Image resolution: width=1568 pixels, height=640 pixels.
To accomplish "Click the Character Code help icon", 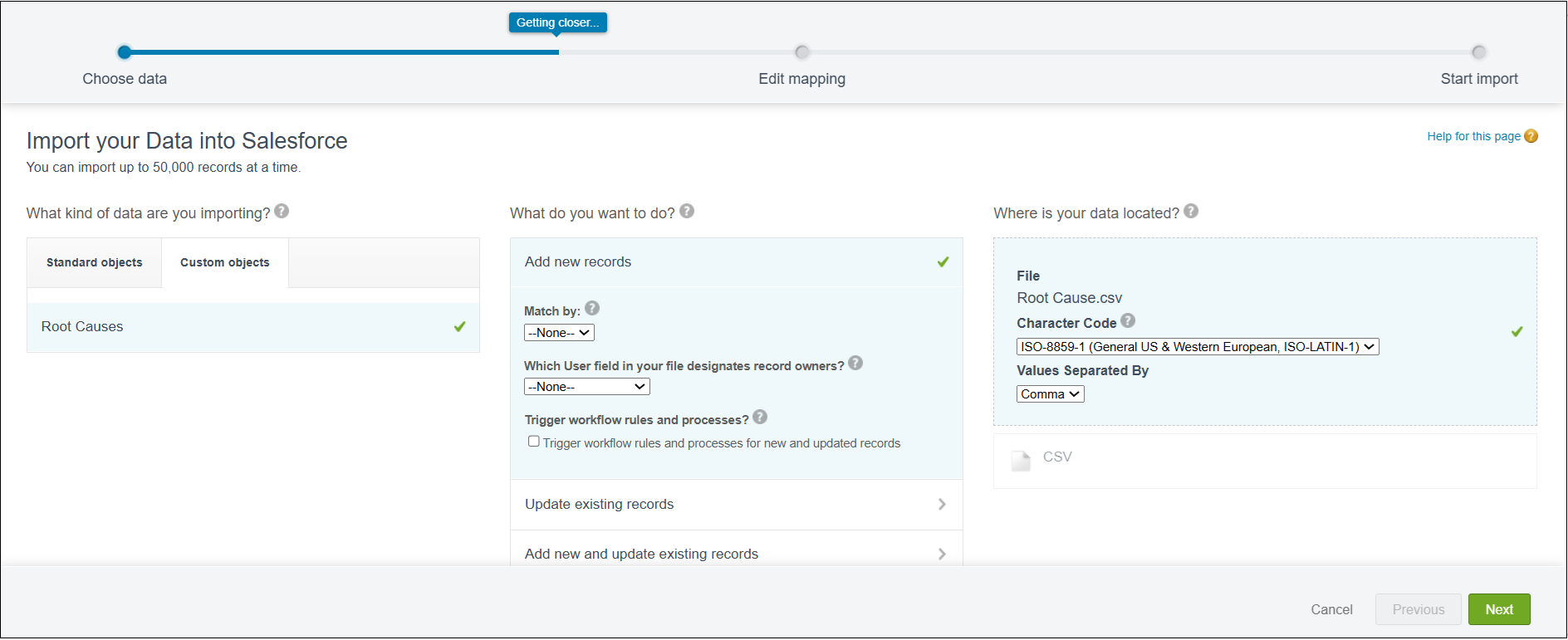I will click(1128, 321).
